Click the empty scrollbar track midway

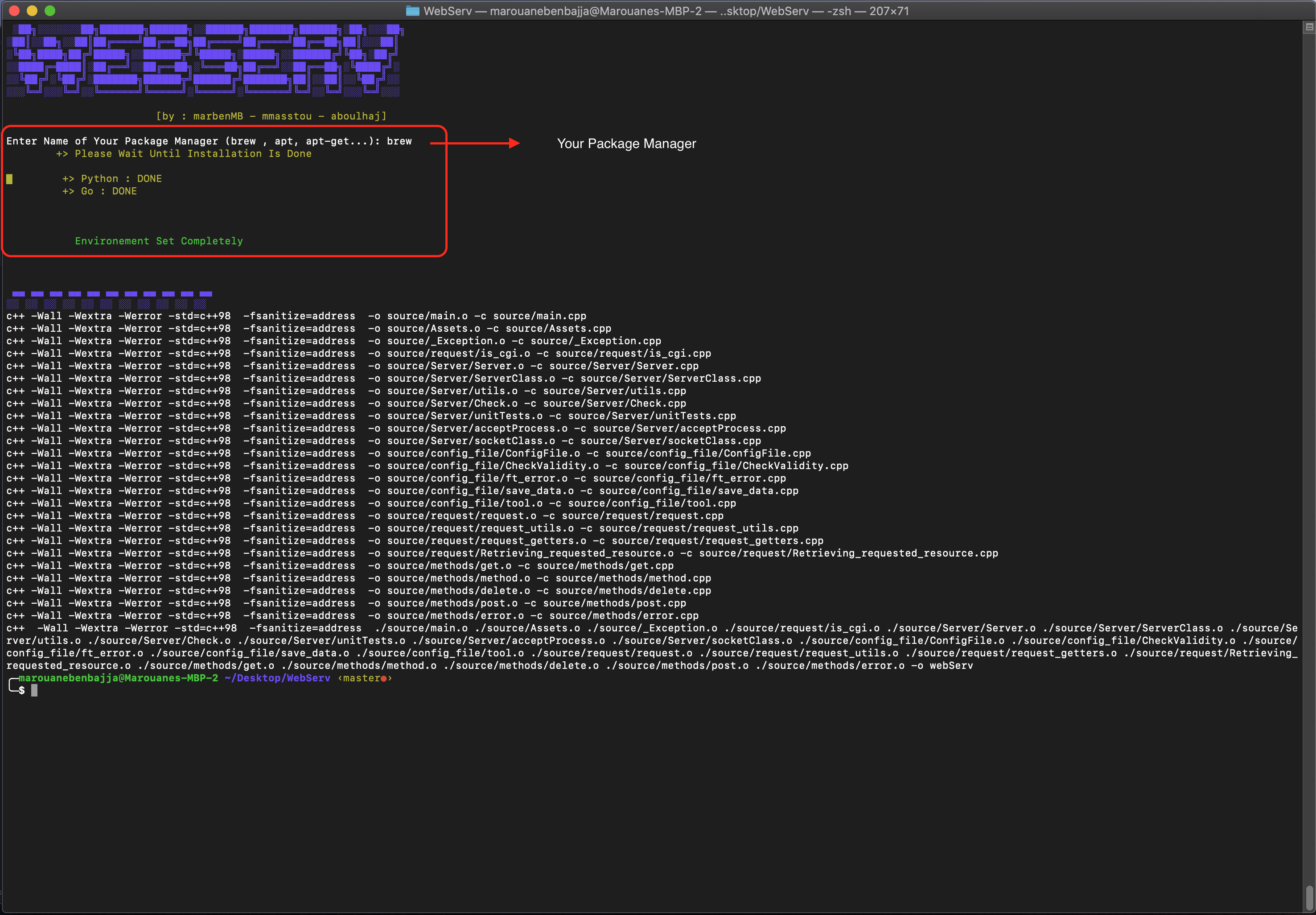pyautogui.click(x=1309, y=459)
